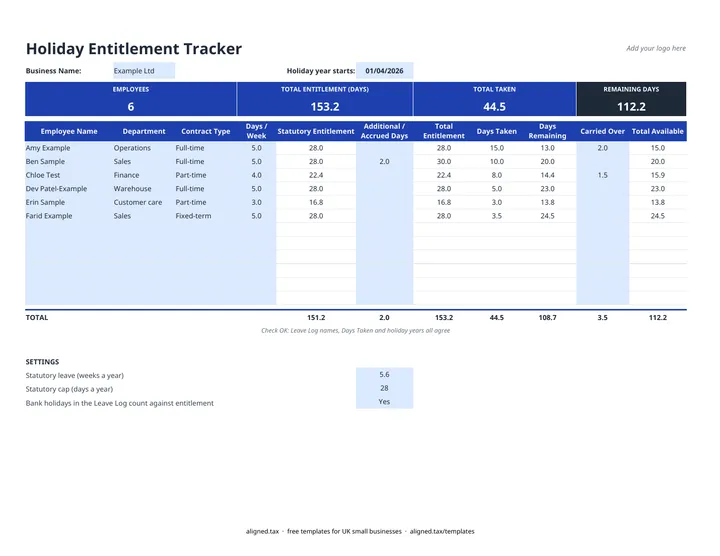Viewport: 720px width, 556px height.
Task: Click Chloe Test's 4.0 days per week
Action: pyautogui.click(x=256, y=175)
